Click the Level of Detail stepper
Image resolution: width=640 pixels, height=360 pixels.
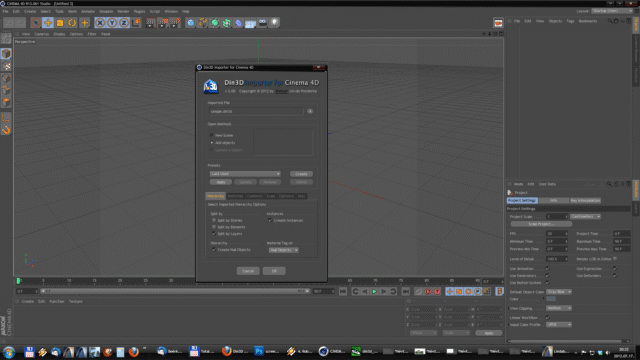click(566, 259)
